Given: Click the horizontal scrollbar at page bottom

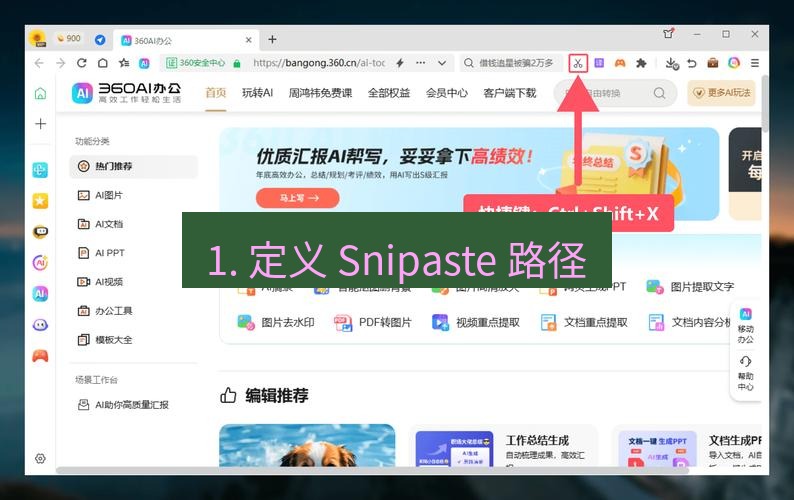Looking at the screenshot, I should click(x=372, y=471).
